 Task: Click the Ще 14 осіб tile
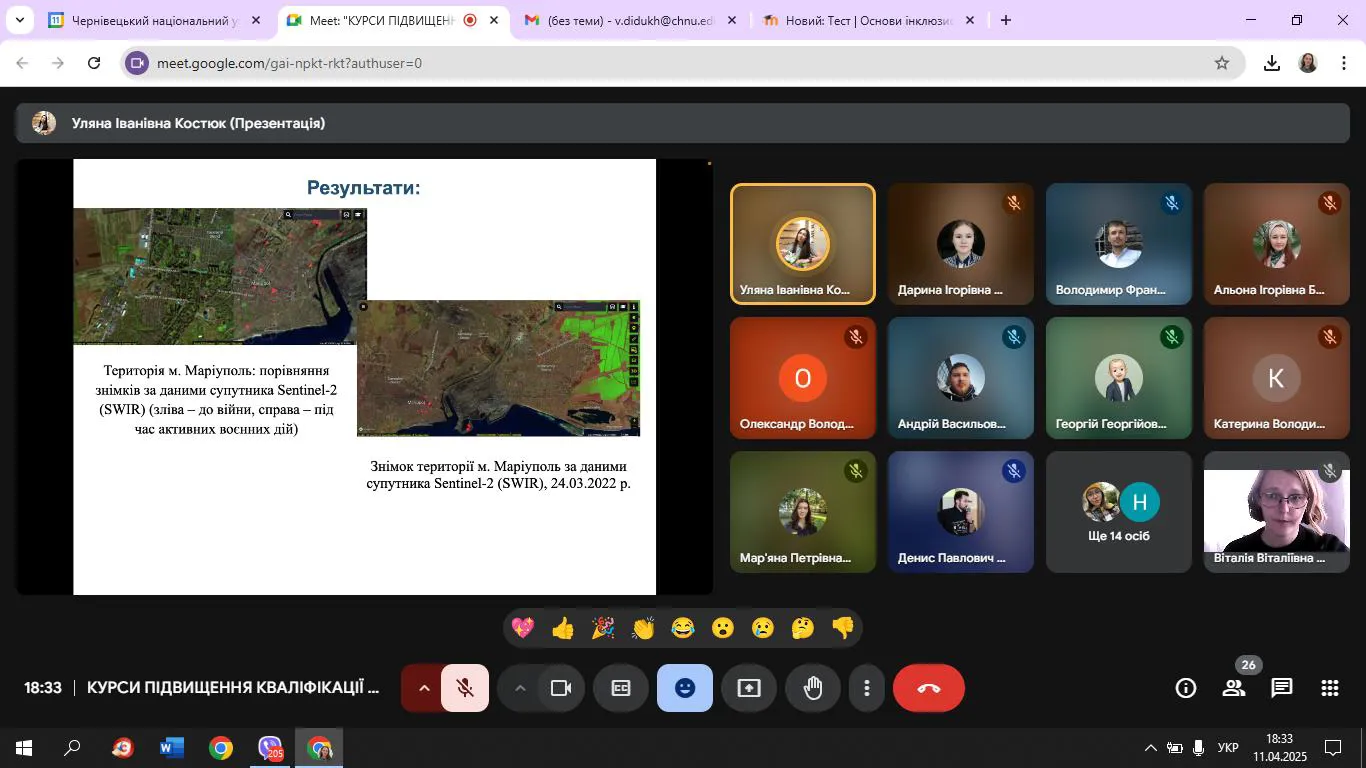coord(1118,512)
